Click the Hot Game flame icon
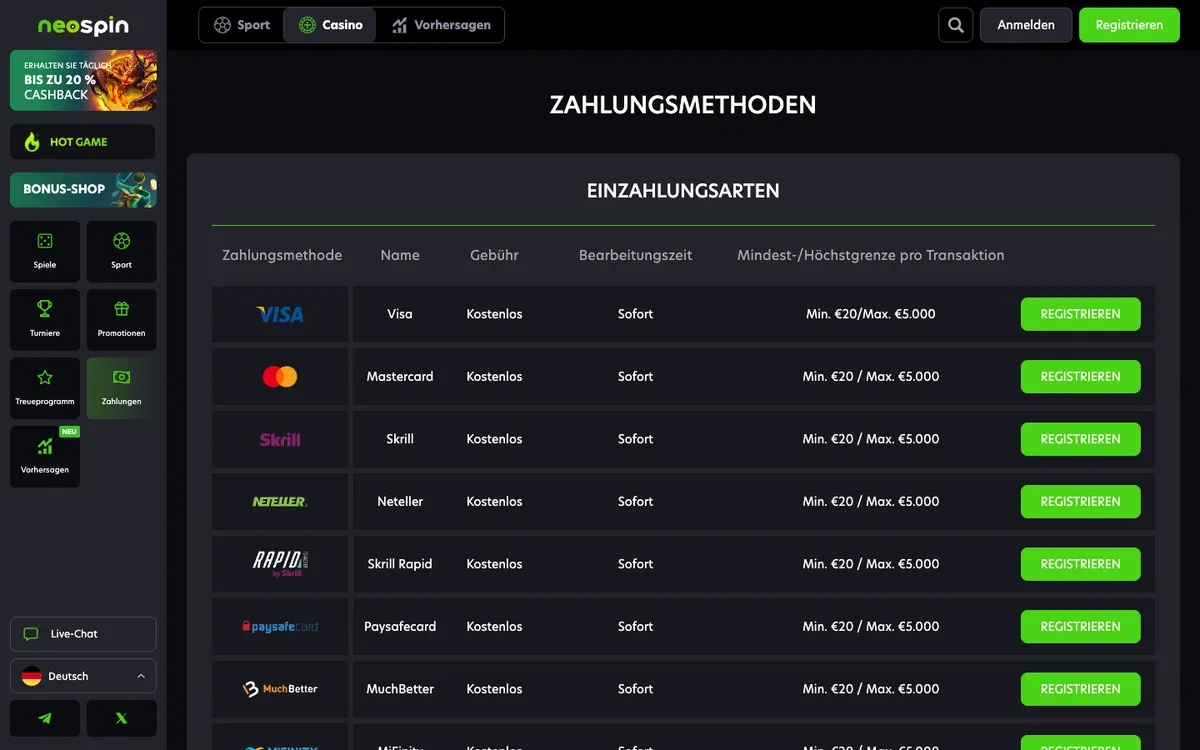Screen dimensions: 1200x750 (x=32, y=142)
